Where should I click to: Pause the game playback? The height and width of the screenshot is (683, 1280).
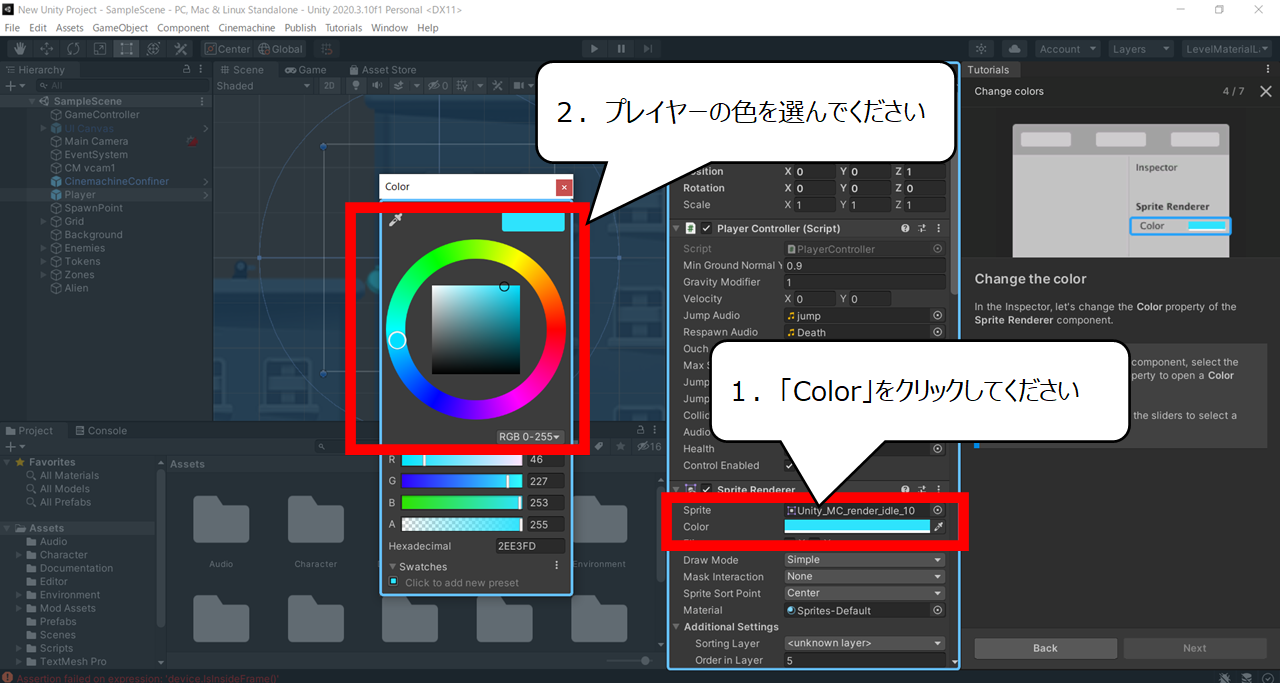pyautogui.click(x=621, y=48)
